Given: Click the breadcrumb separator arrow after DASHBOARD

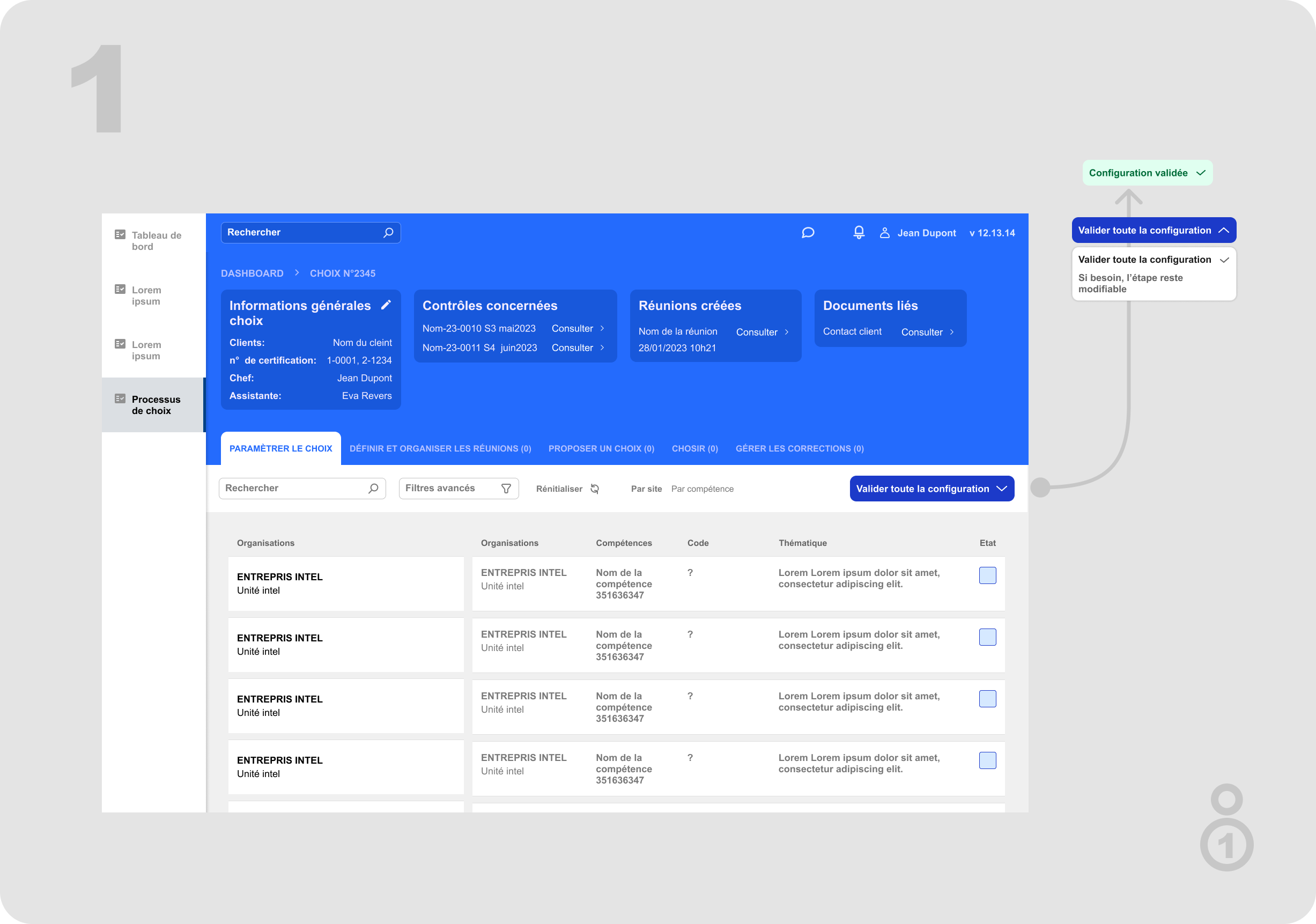Looking at the screenshot, I should point(297,273).
